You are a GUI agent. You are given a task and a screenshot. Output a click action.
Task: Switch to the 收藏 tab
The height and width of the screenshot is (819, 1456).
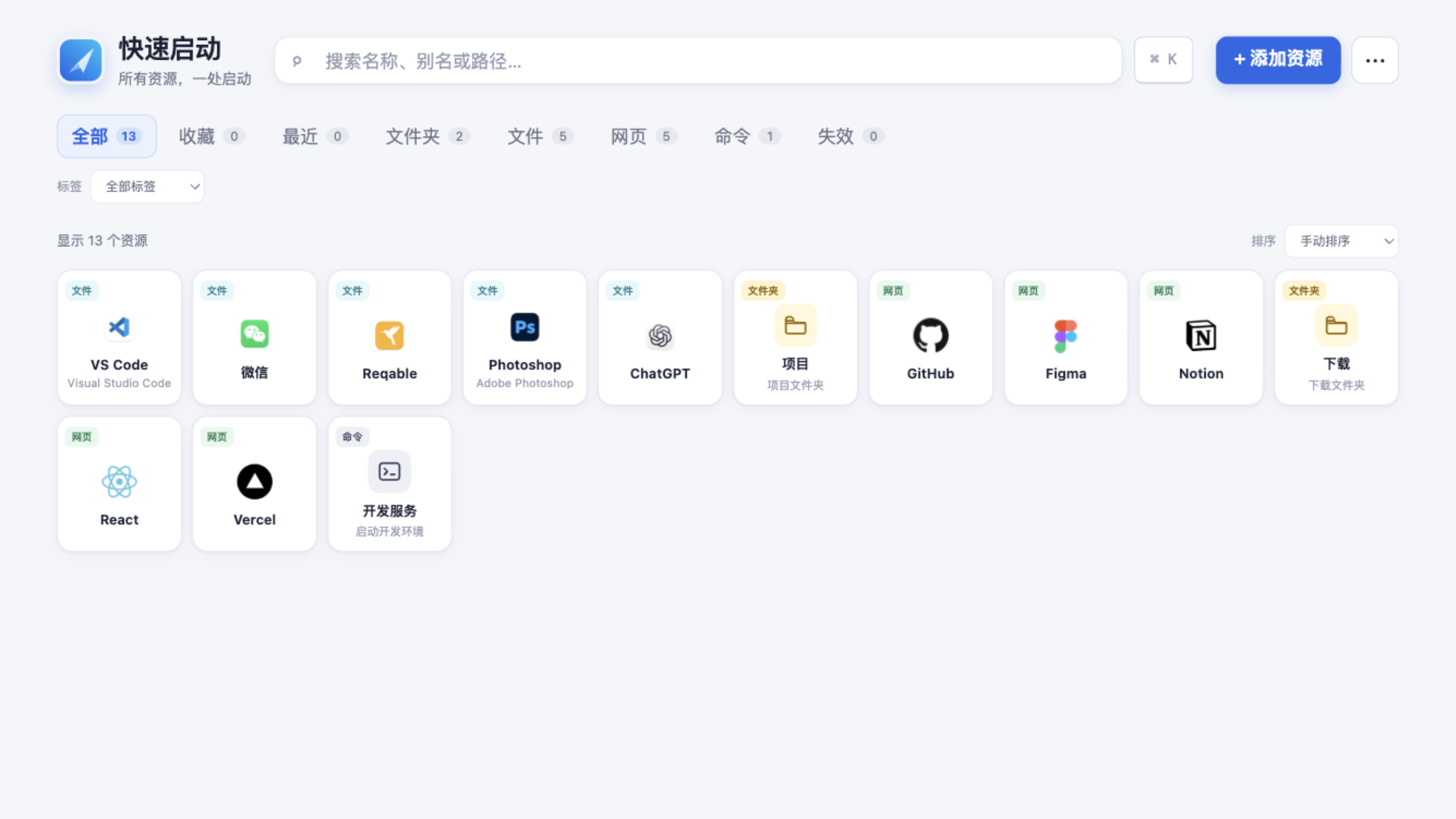coord(212,136)
